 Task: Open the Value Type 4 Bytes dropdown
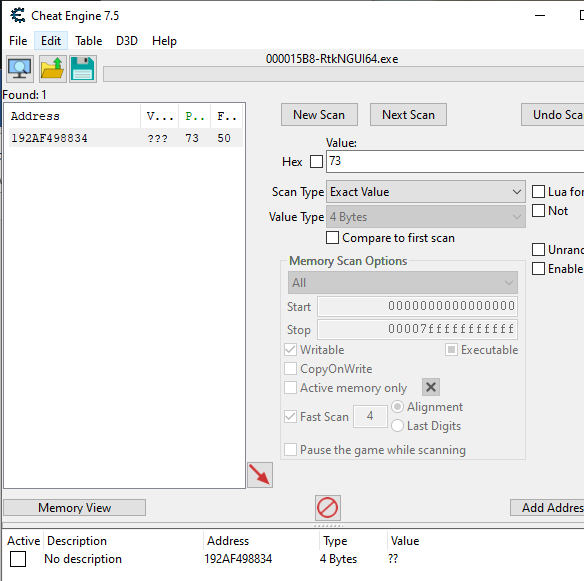point(426,217)
